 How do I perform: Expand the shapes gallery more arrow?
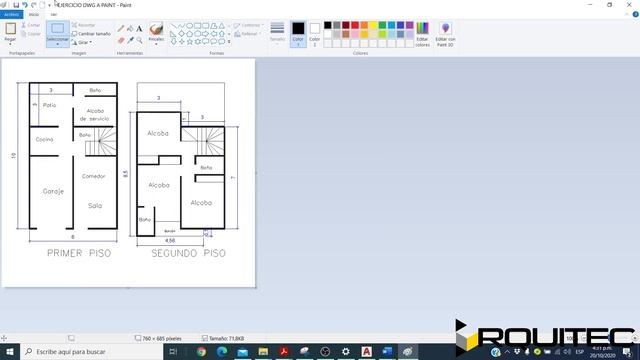(x=229, y=42)
